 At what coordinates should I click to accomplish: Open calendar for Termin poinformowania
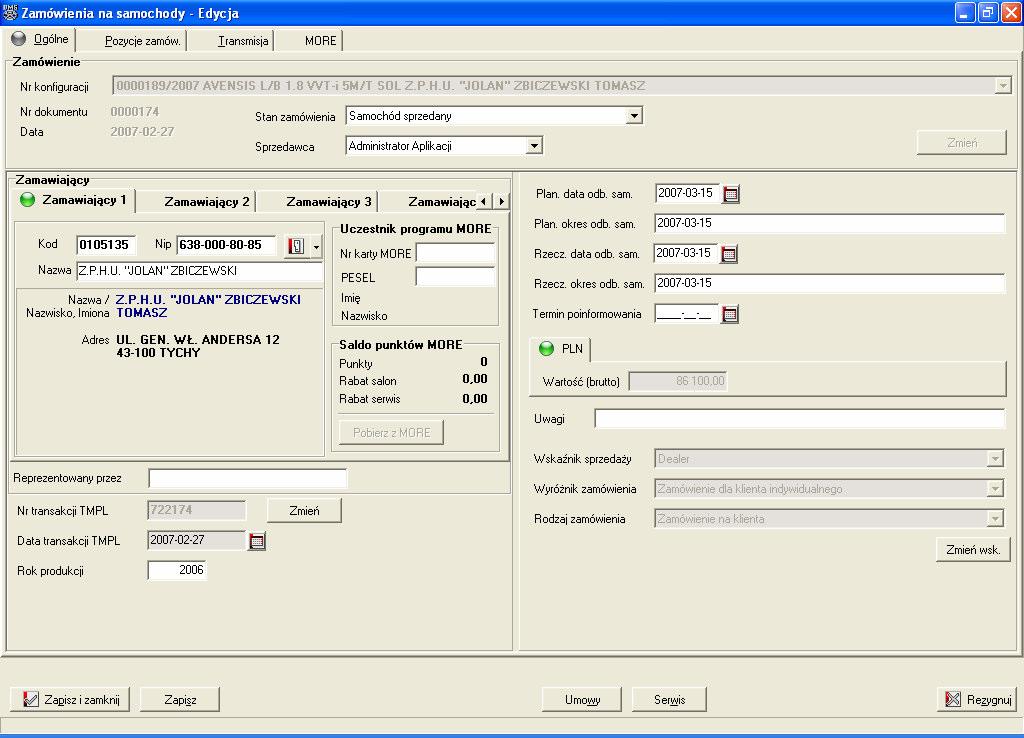[x=730, y=314]
